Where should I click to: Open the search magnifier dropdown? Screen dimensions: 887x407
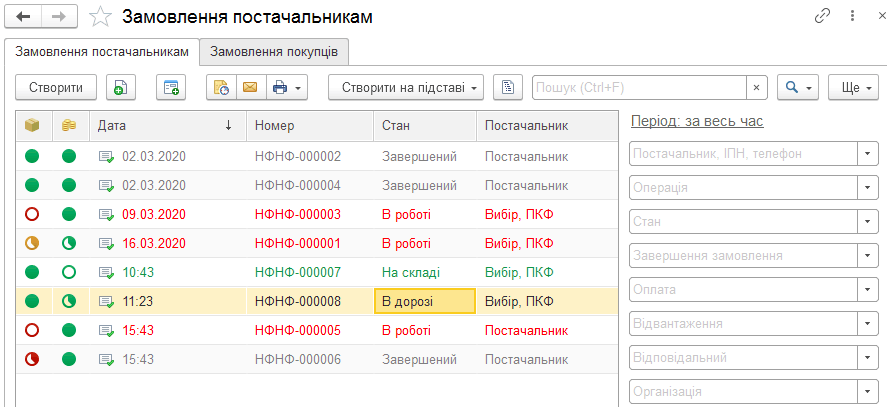tap(798, 88)
